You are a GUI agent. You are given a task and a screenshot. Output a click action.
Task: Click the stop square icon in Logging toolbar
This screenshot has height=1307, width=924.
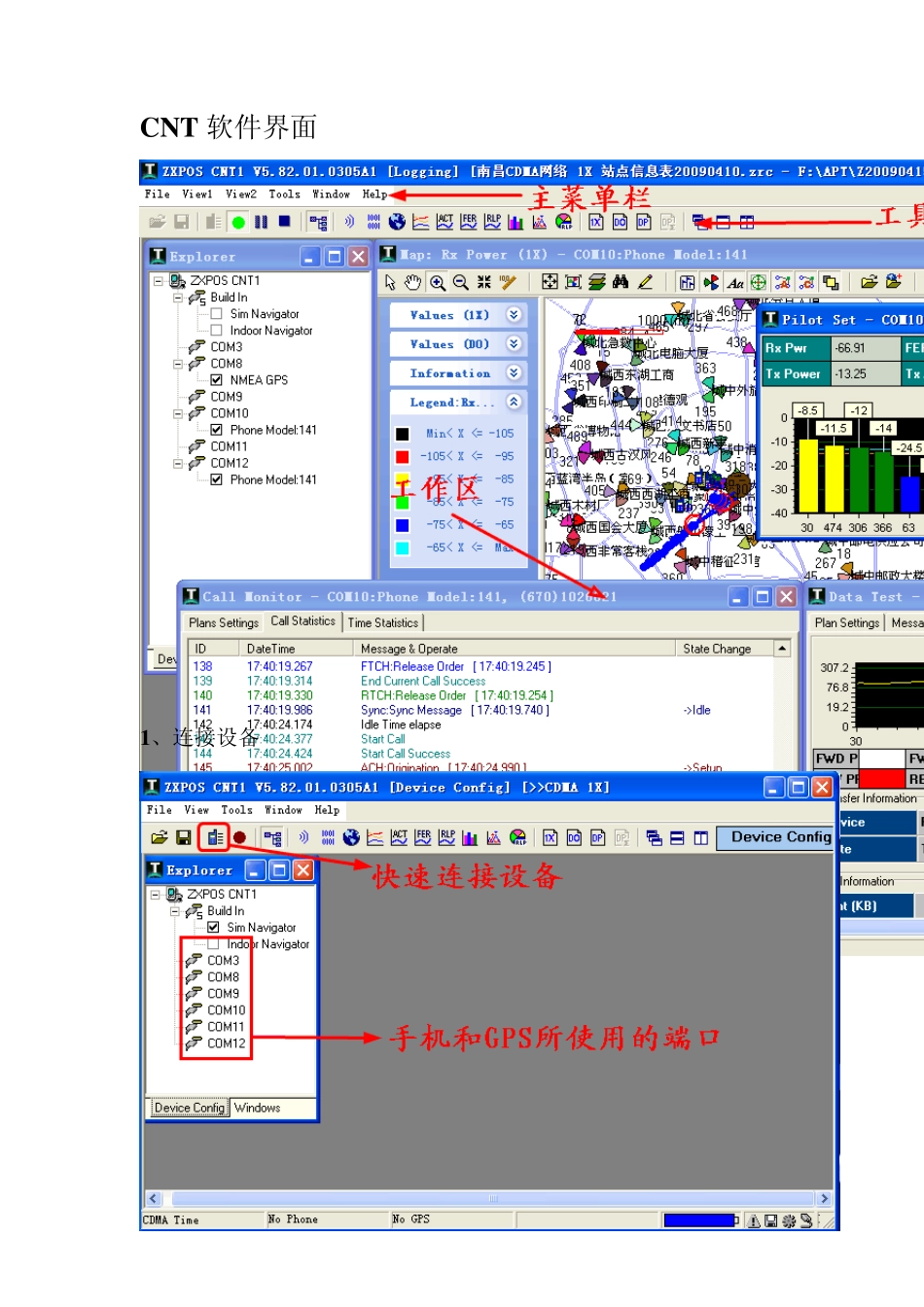[284, 222]
